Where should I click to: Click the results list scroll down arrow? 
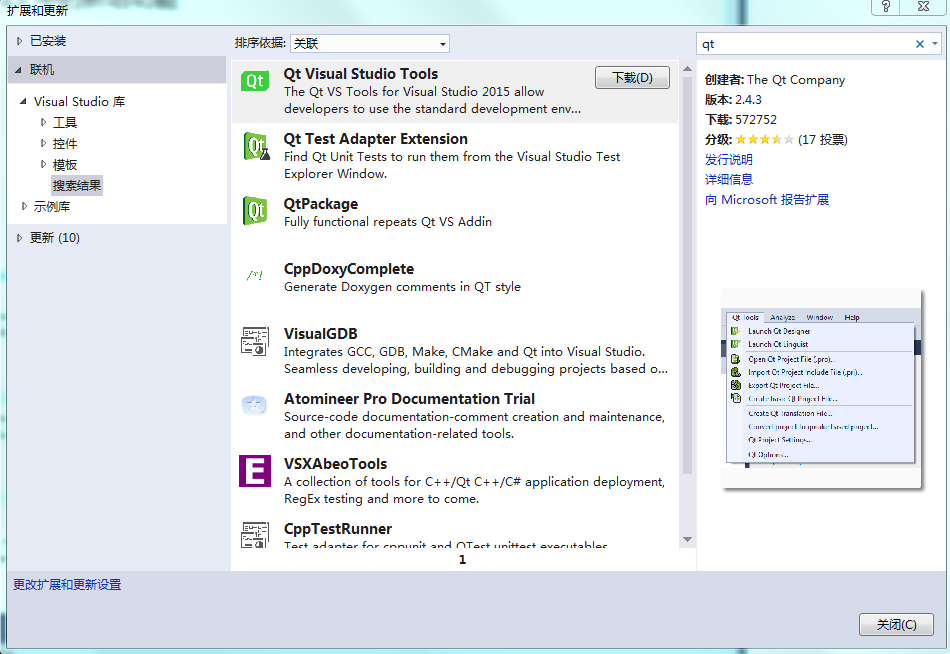pyautogui.click(x=687, y=539)
